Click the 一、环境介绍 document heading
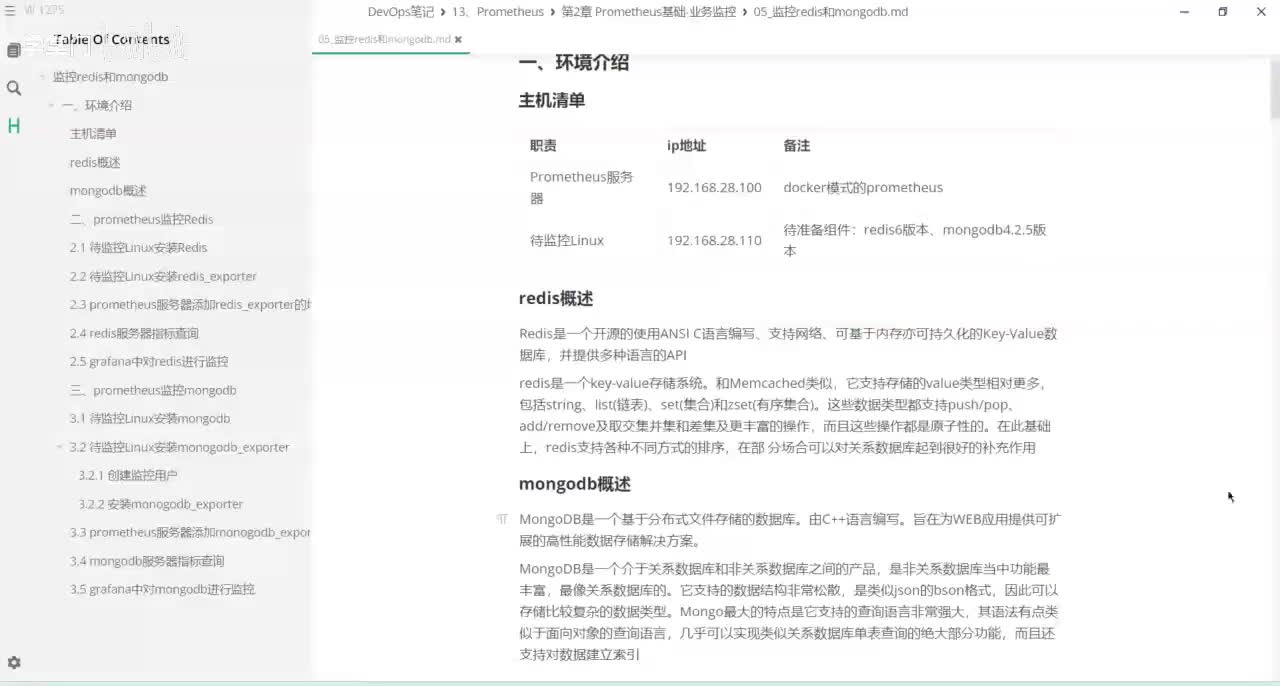Viewport: 1280px width, 686px height. tap(574, 62)
